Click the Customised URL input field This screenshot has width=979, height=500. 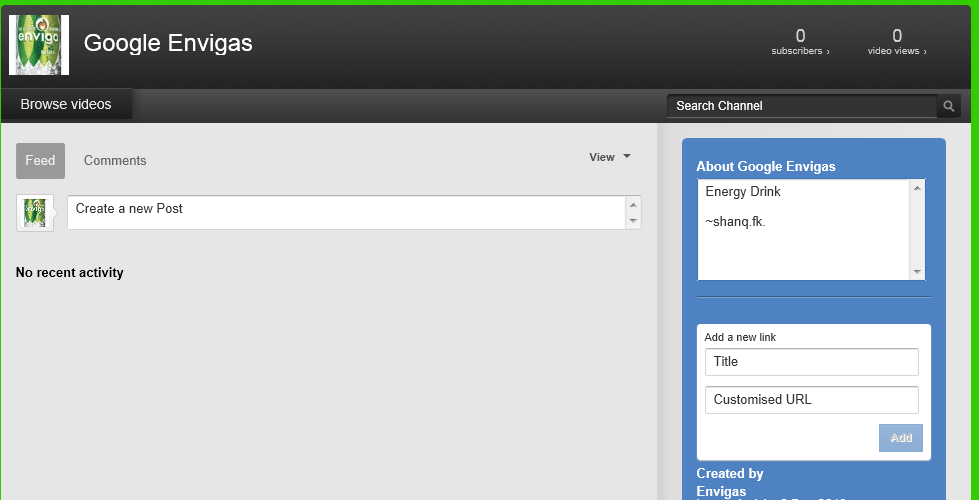[812, 400]
